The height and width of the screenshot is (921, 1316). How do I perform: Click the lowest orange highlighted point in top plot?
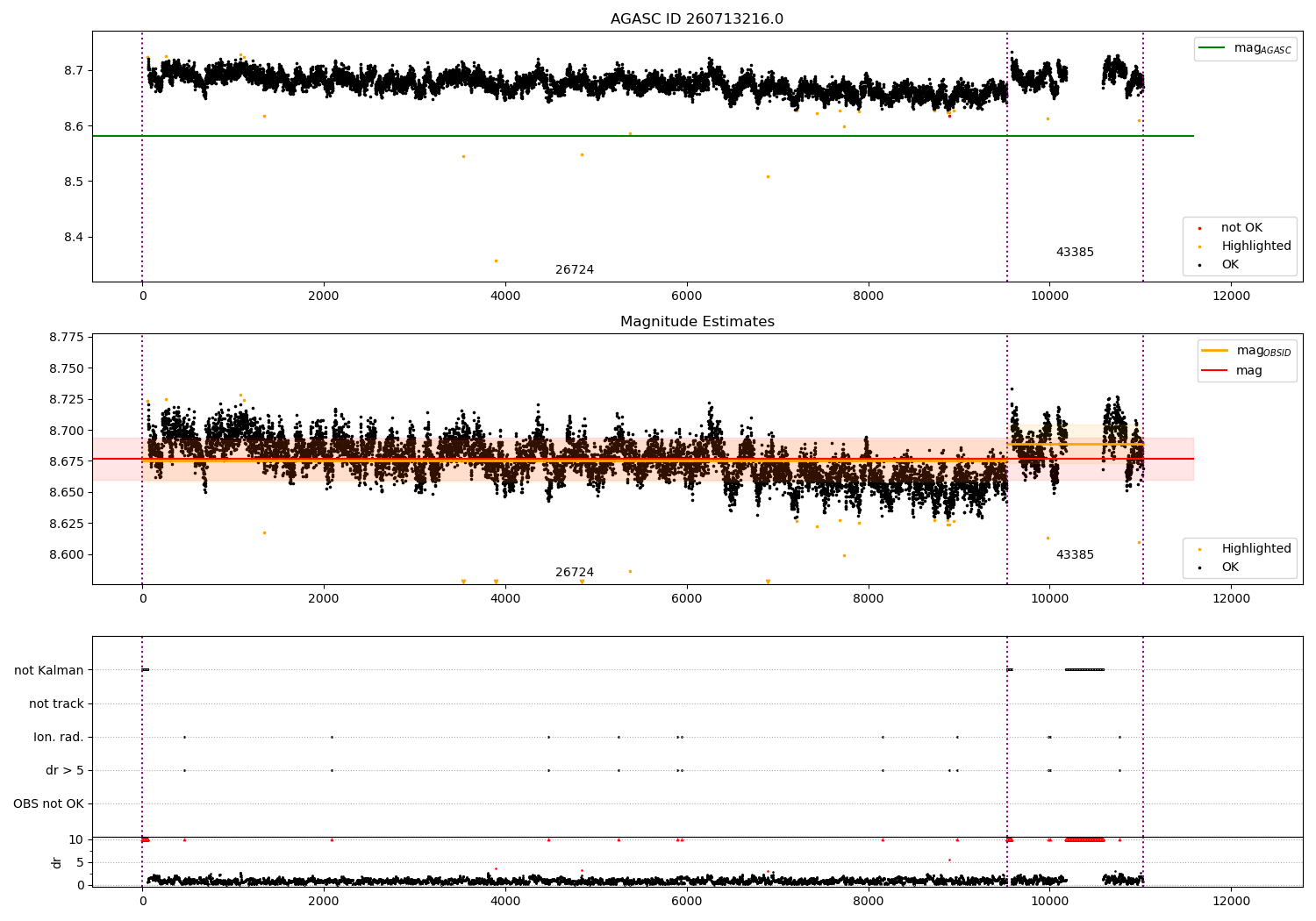tap(496, 261)
